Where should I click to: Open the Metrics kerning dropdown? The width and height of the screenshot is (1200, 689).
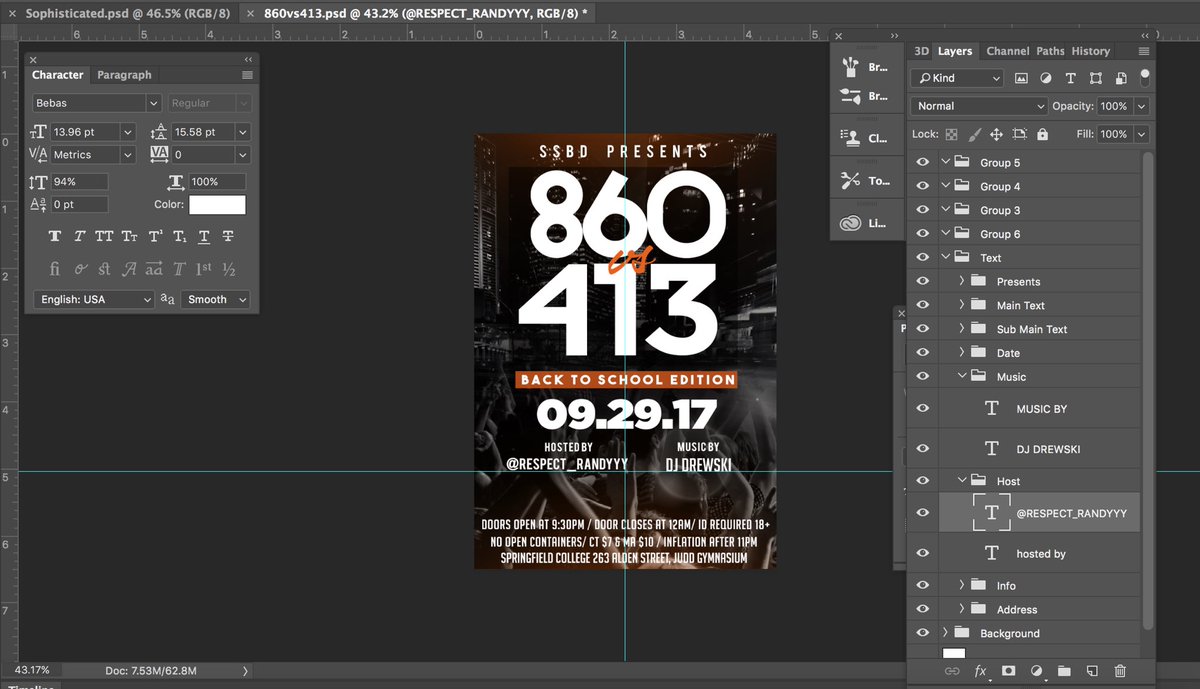(x=127, y=155)
